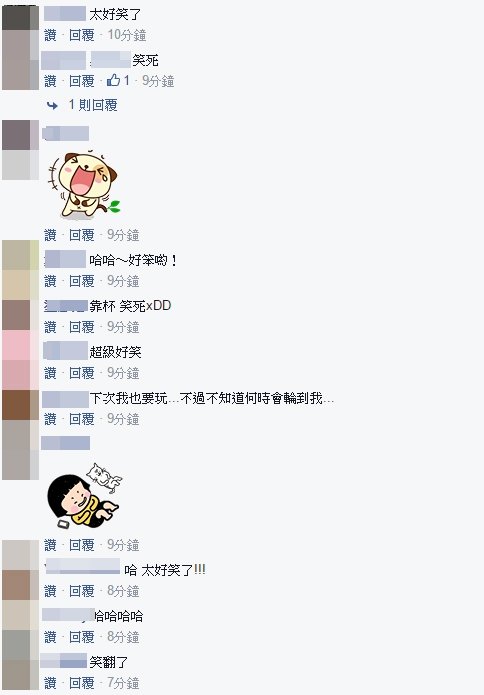Reply to the 下次我也要玩 comment
Viewport: 484px width, 695px height.
tap(82, 419)
